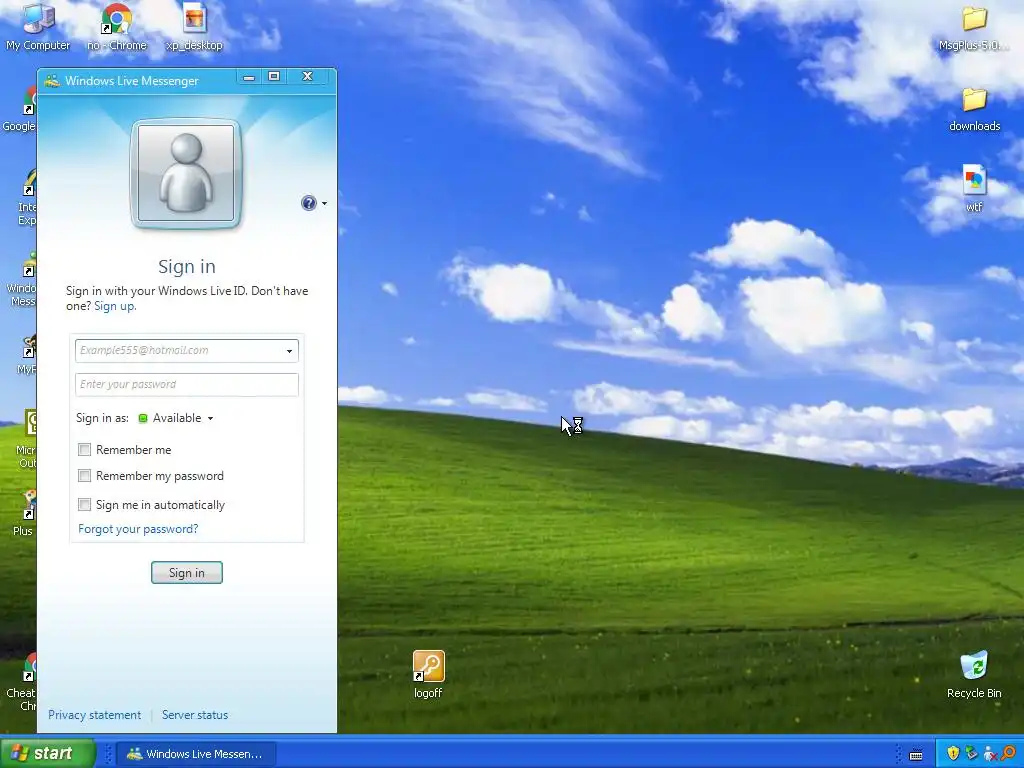Select the downloads folder on desktop
The width and height of the screenshot is (1024, 768).
tap(974, 109)
